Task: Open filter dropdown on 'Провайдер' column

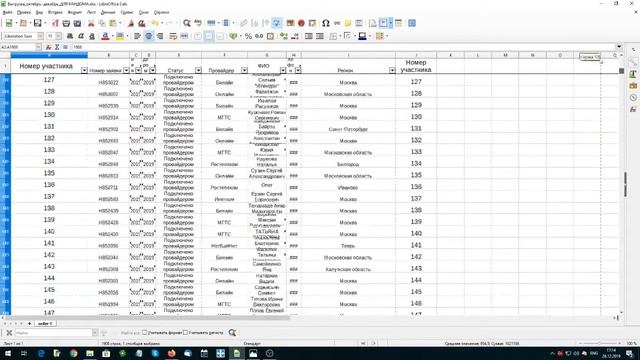Action: click(x=244, y=70)
